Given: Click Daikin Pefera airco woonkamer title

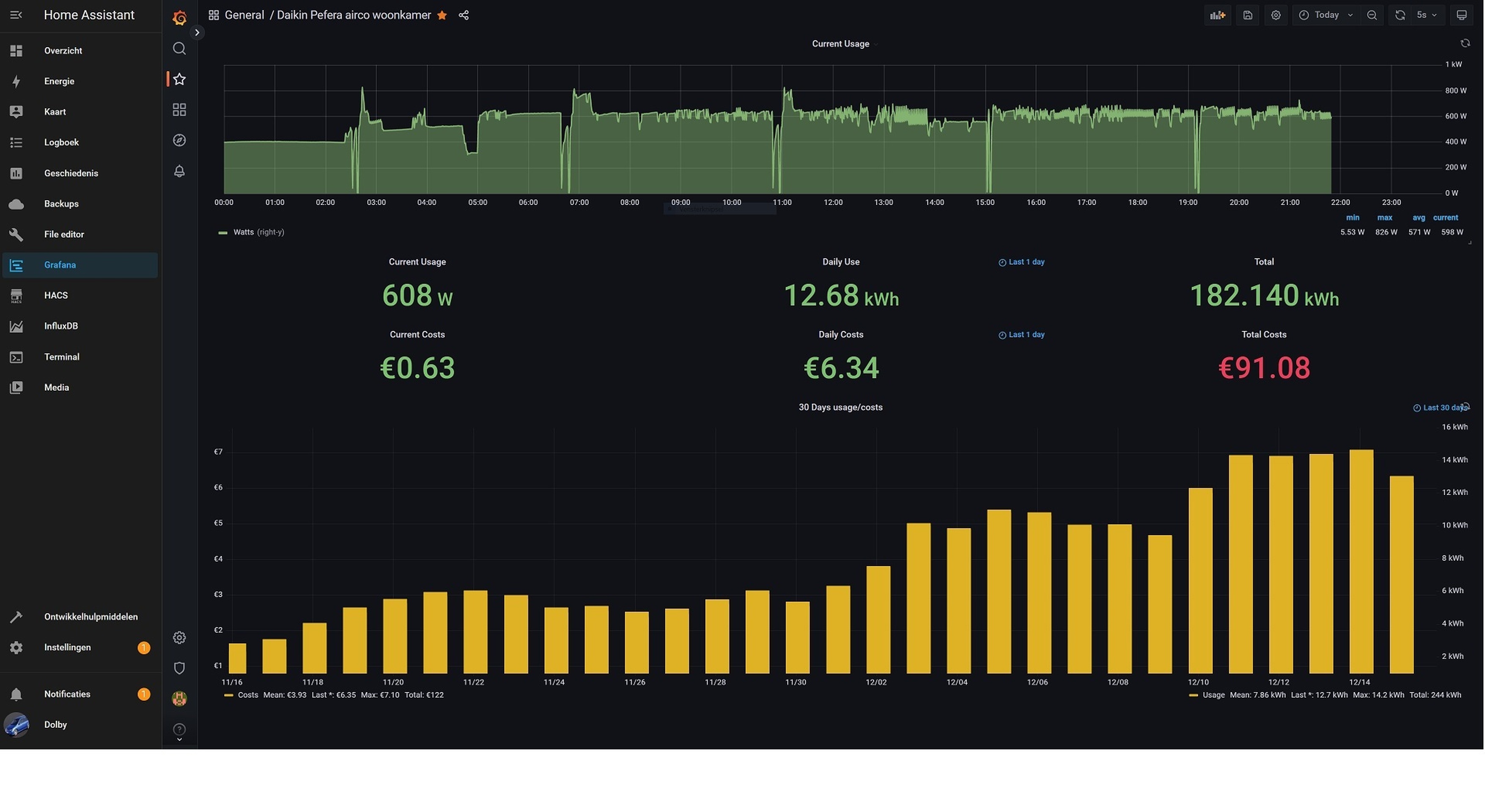Looking at the screenshot, I should [x=353, y=15].
